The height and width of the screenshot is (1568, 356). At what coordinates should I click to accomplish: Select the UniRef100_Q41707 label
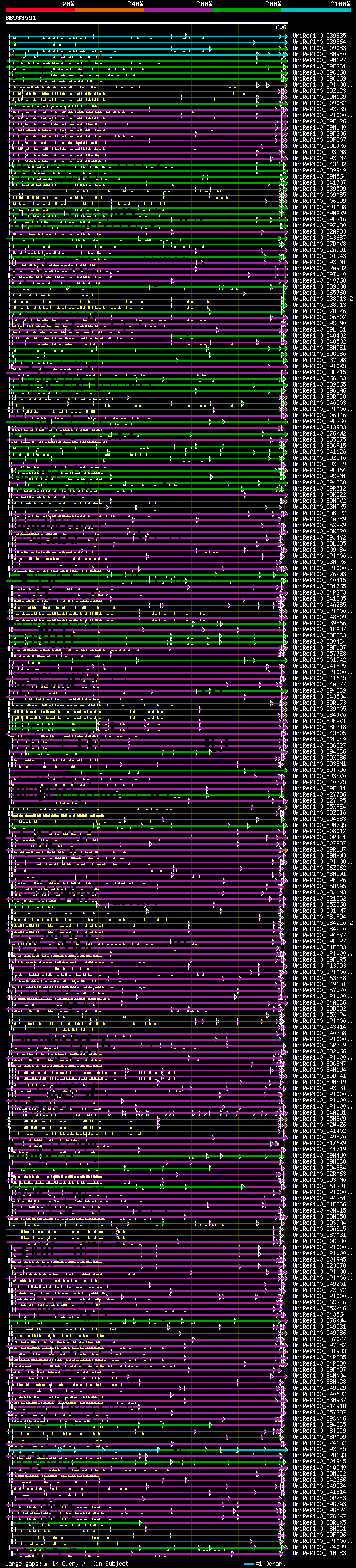click(319, 182)
